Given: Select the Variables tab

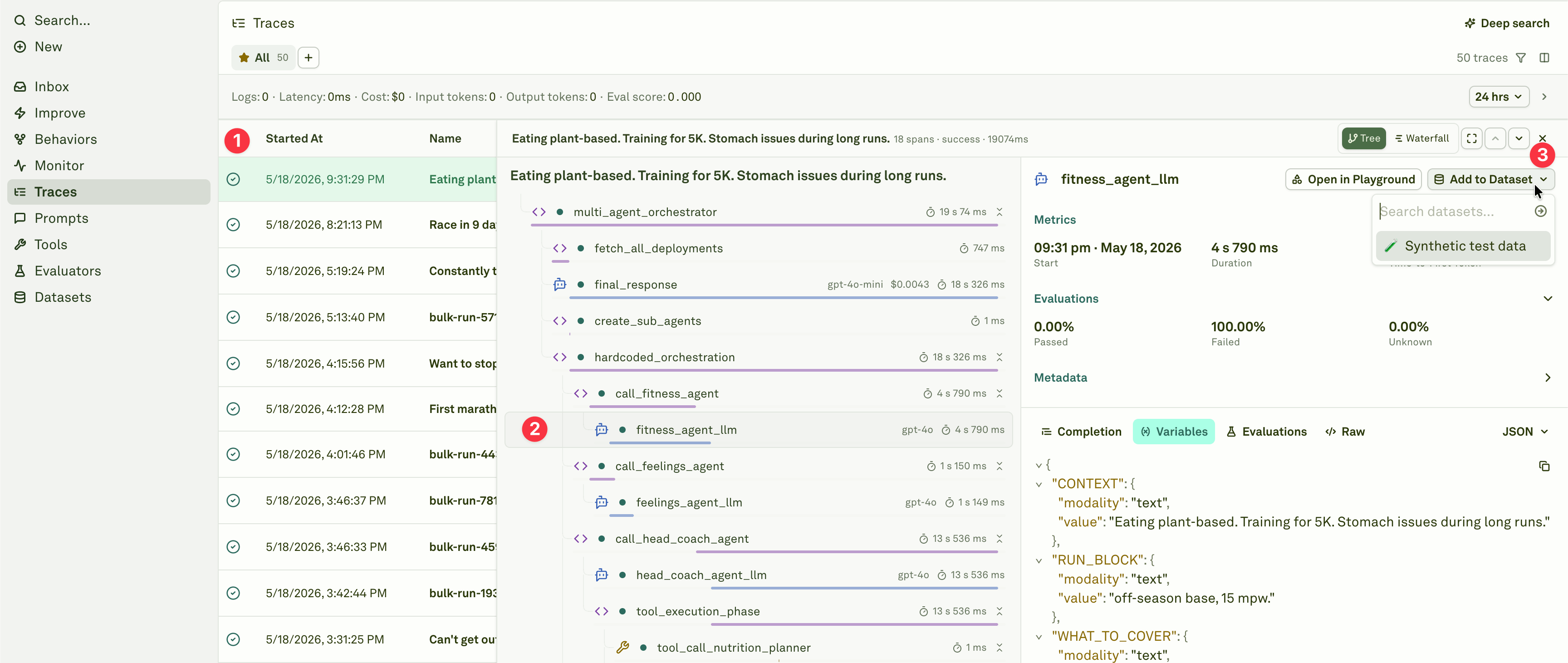Looking at the screenshot, I should coord(1174,431).
